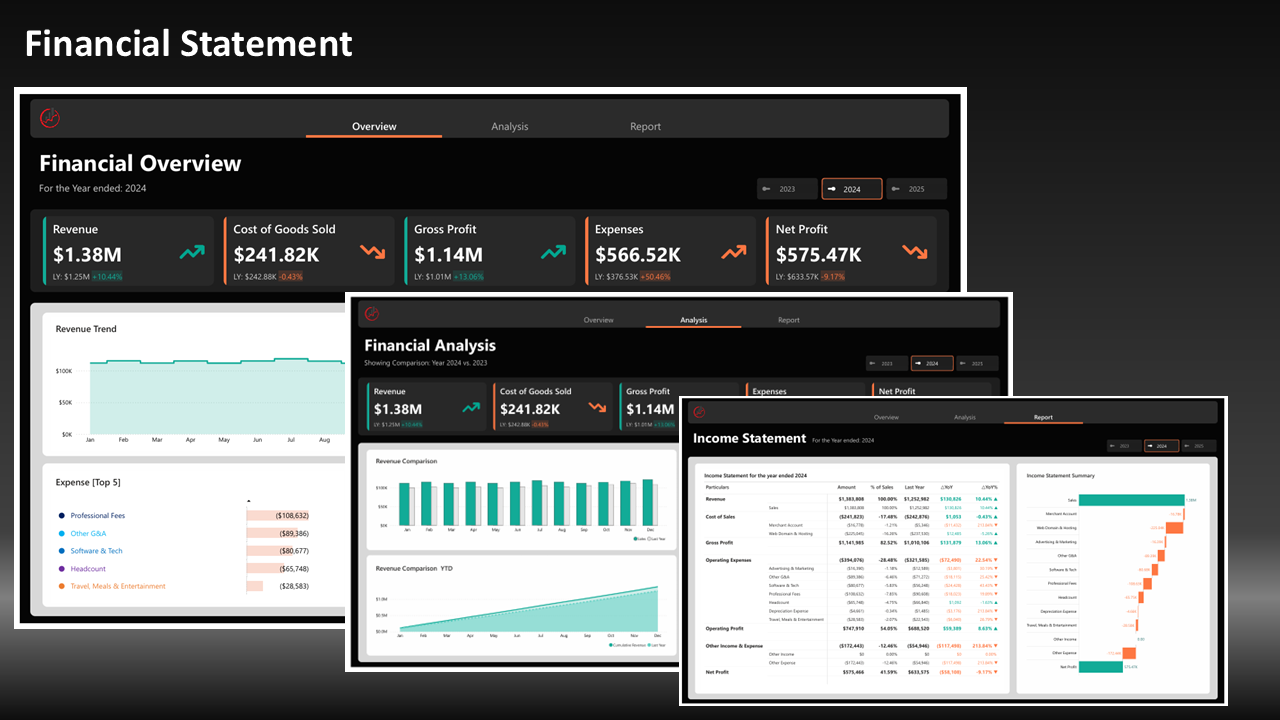Go to Overview tab in the Income Statement window
Image resolution: width=1280 pixels, height=720 pixels.
coord(886,417)
